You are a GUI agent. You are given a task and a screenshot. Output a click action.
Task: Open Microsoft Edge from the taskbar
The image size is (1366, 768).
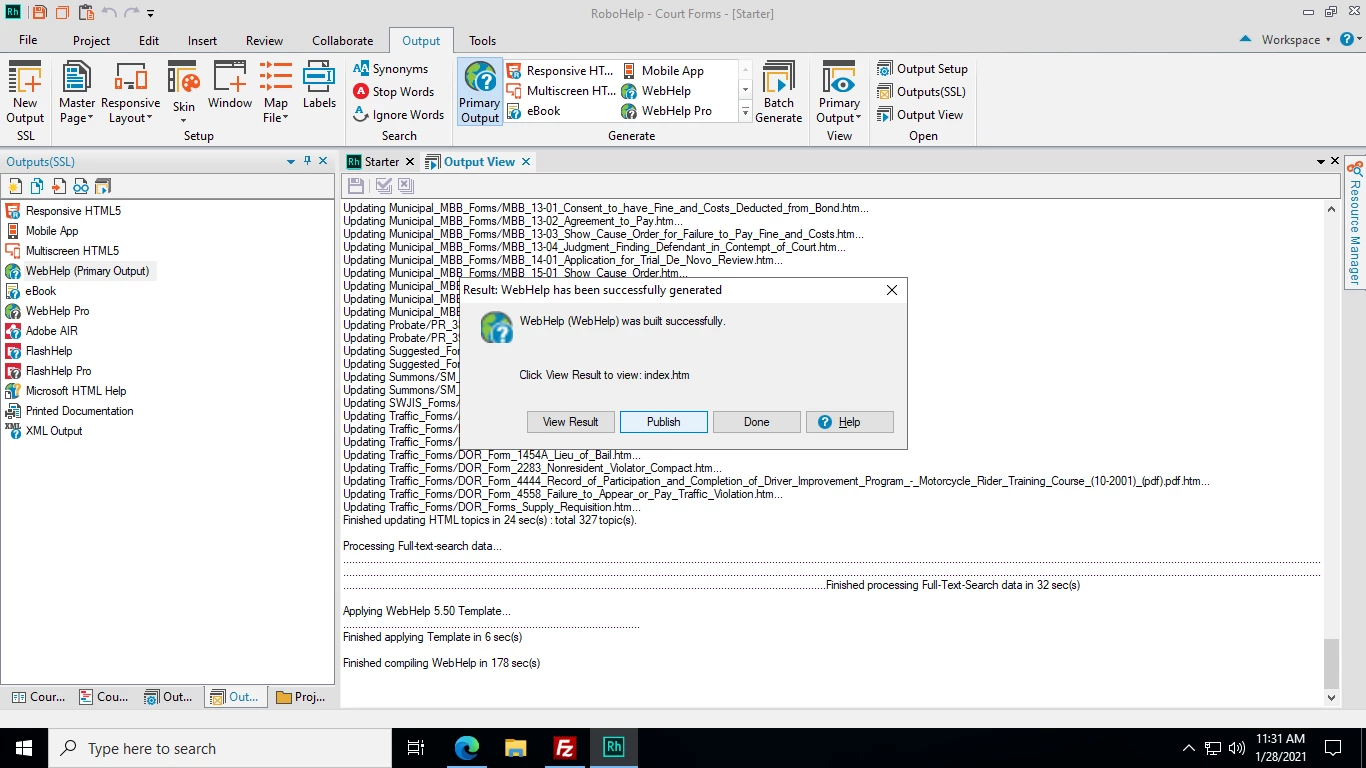(467, 748)
